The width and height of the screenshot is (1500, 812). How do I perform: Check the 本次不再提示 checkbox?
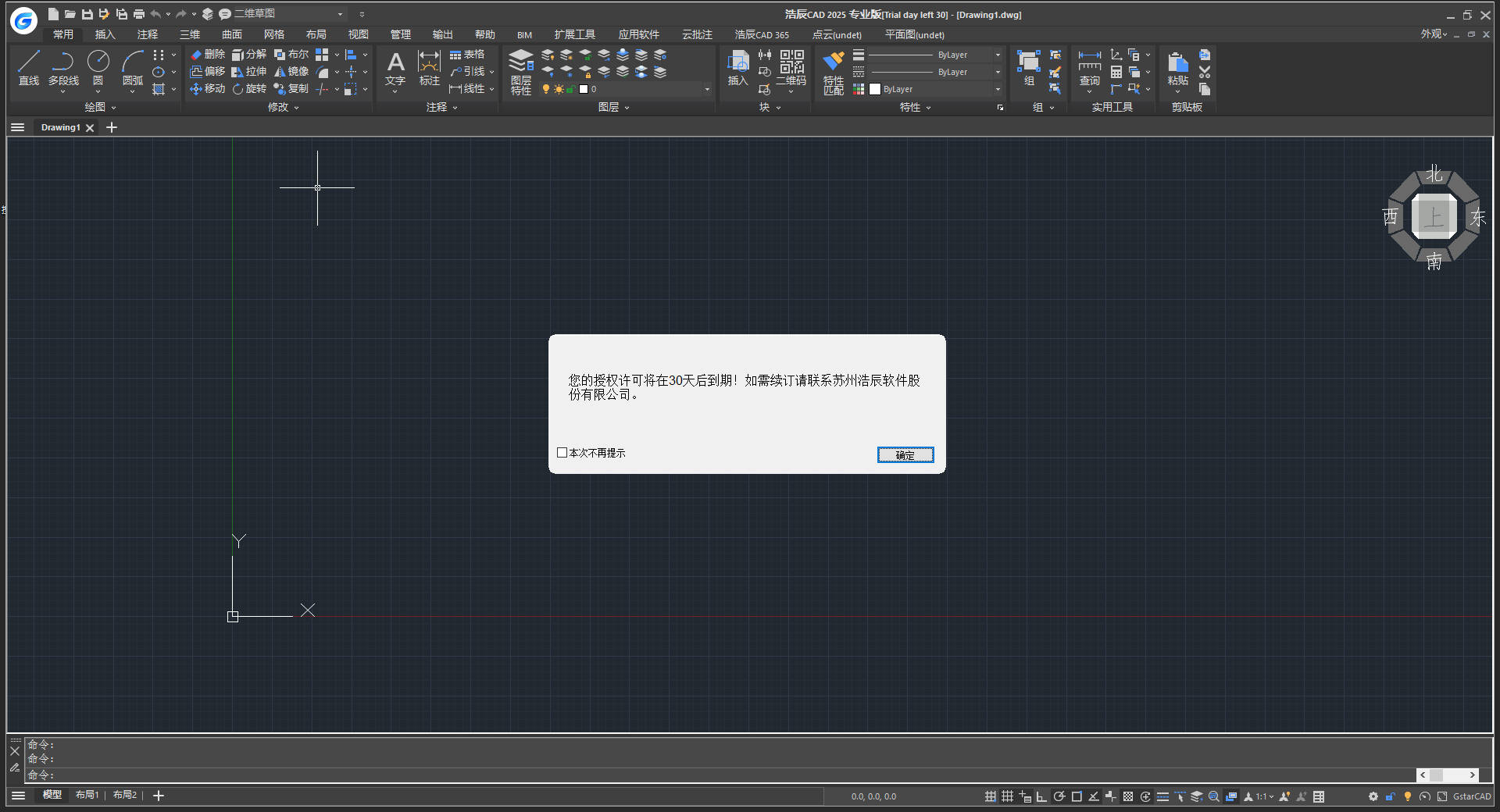click(x=562, y=453)
